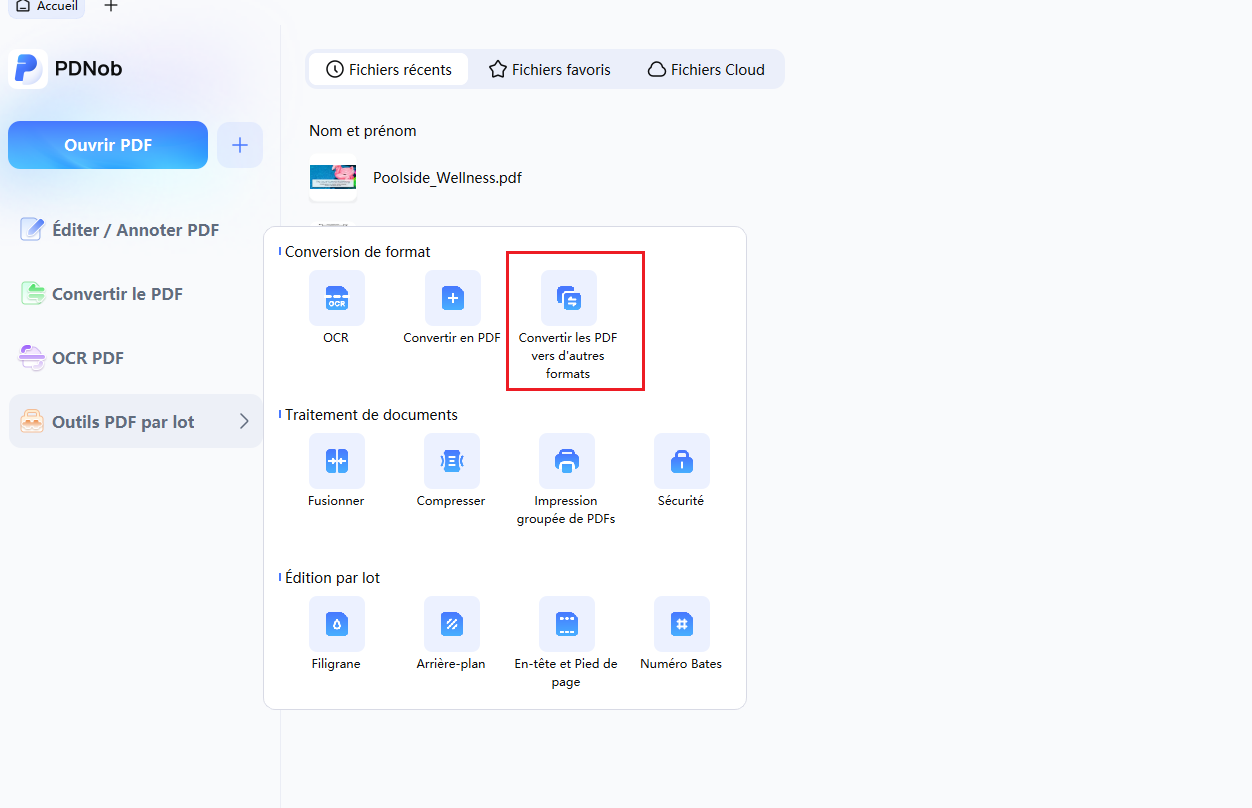Open Poolside_Wellness.pdf thumbnail
1252x808 pixels.
point(333,178)
